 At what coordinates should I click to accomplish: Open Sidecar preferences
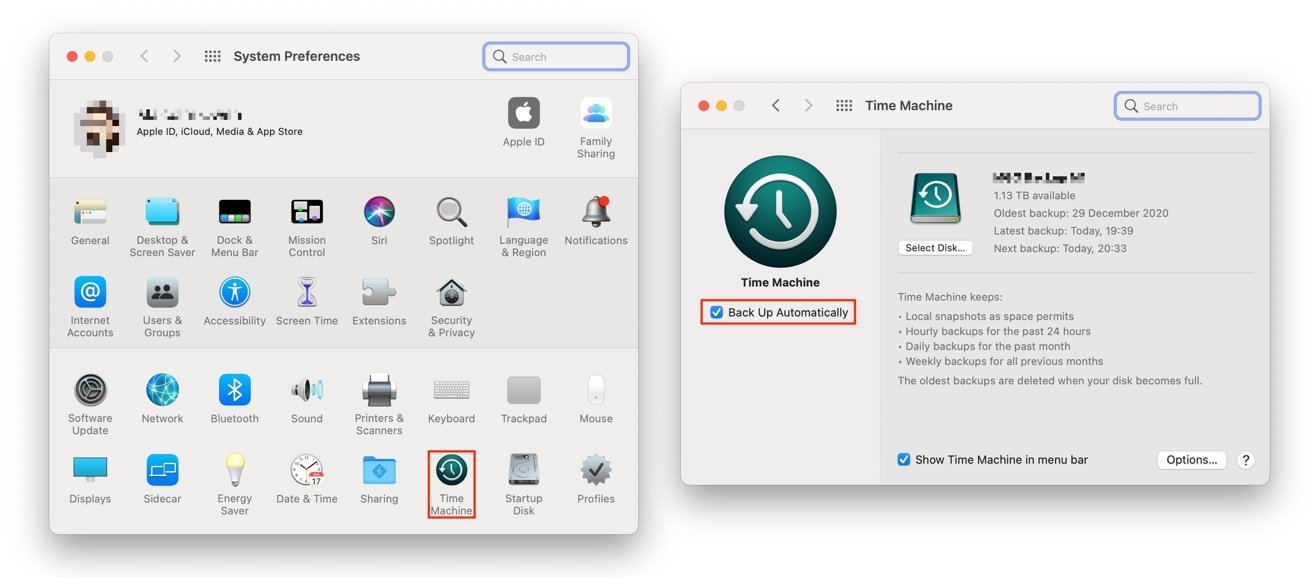(162, 470)
